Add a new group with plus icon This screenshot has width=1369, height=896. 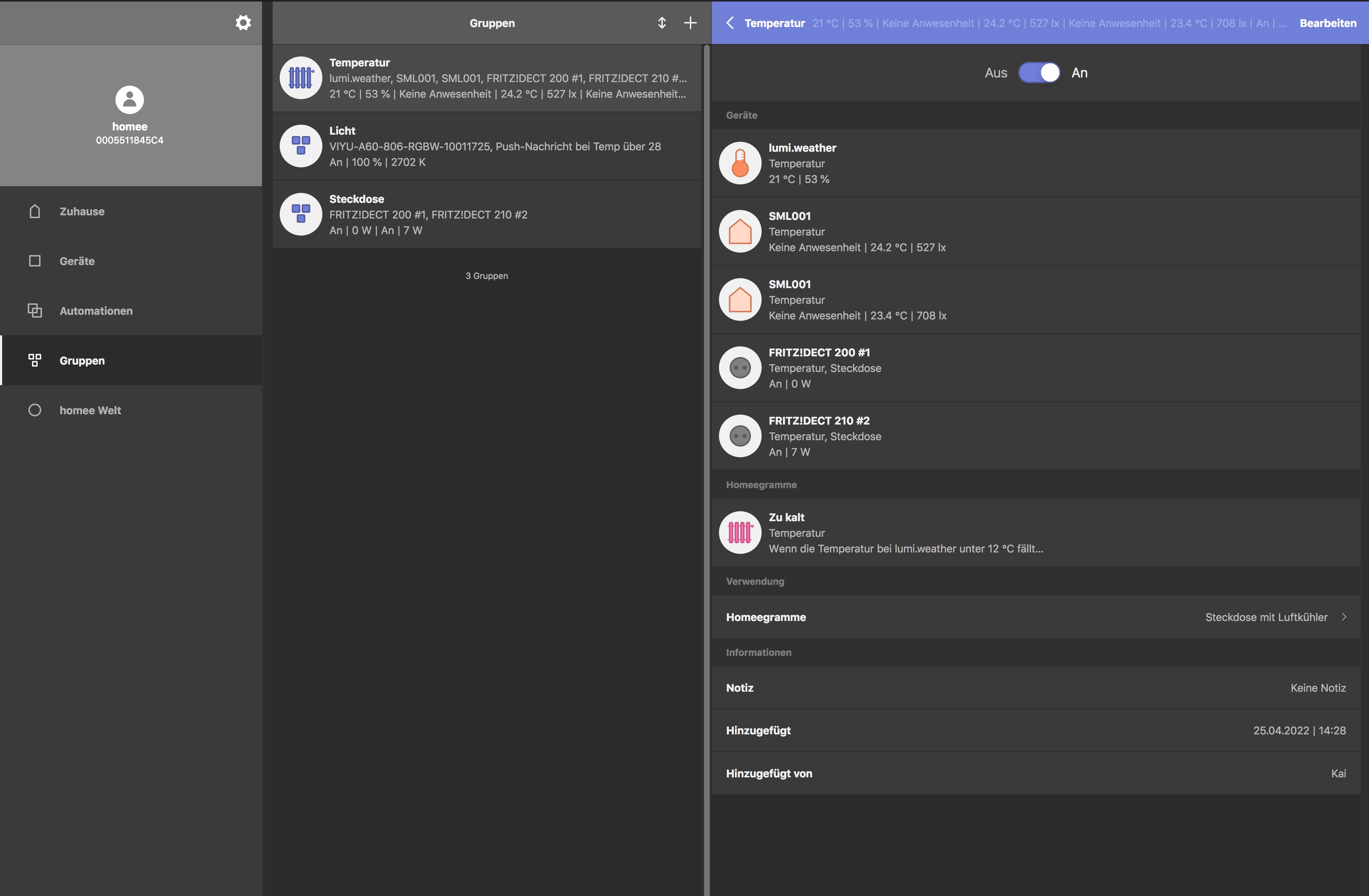tap(690, 23)
